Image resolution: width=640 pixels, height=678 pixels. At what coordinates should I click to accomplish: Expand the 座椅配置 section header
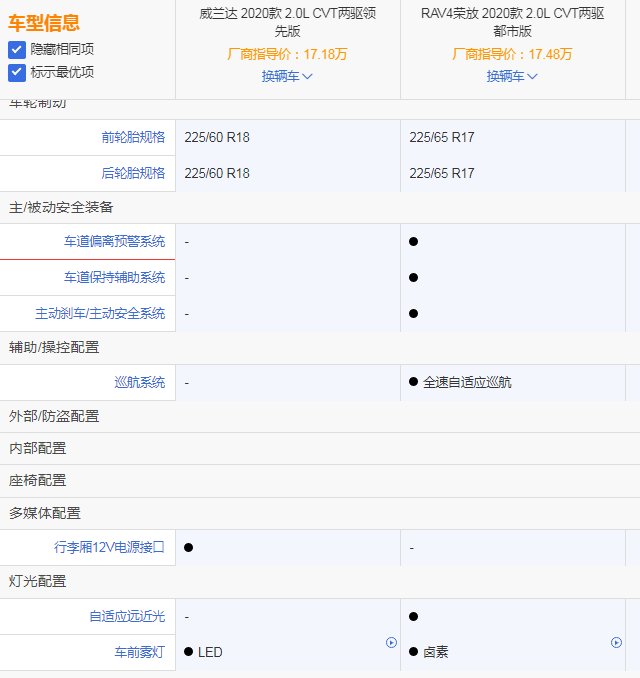(38, 480)
